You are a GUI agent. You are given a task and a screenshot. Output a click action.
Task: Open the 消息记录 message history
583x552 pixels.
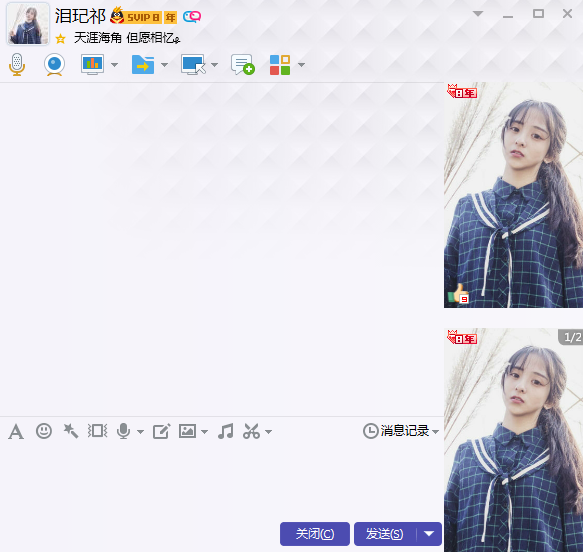click(x=401, y=431)
